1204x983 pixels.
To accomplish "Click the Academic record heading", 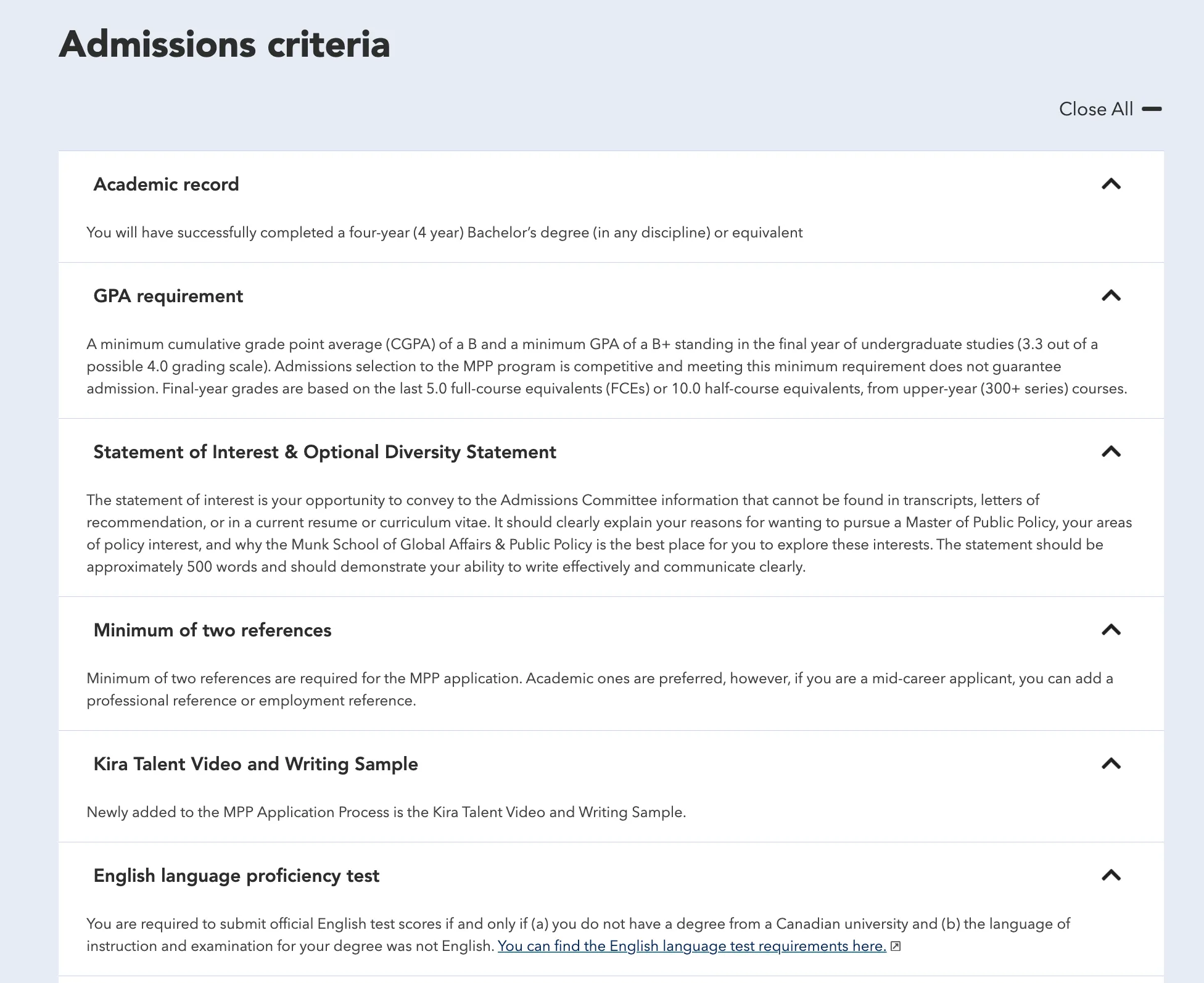I will pyautogui.click(x=166, y=184).
